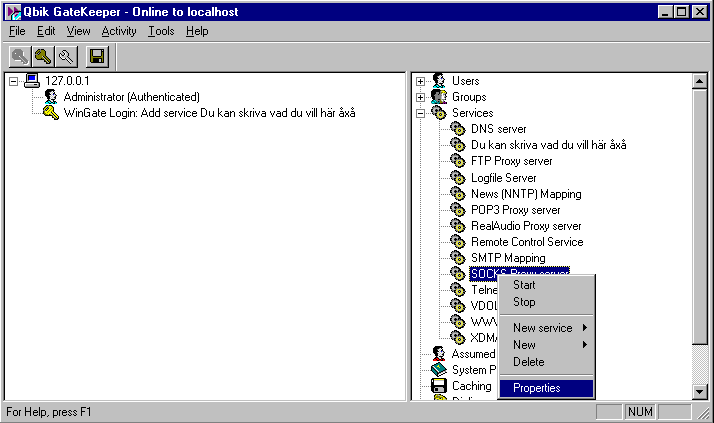Image resolution: width=714 pixels, height=423 pixels.
Task: Click the scroll down arrow in services pane
Action: 699,391
